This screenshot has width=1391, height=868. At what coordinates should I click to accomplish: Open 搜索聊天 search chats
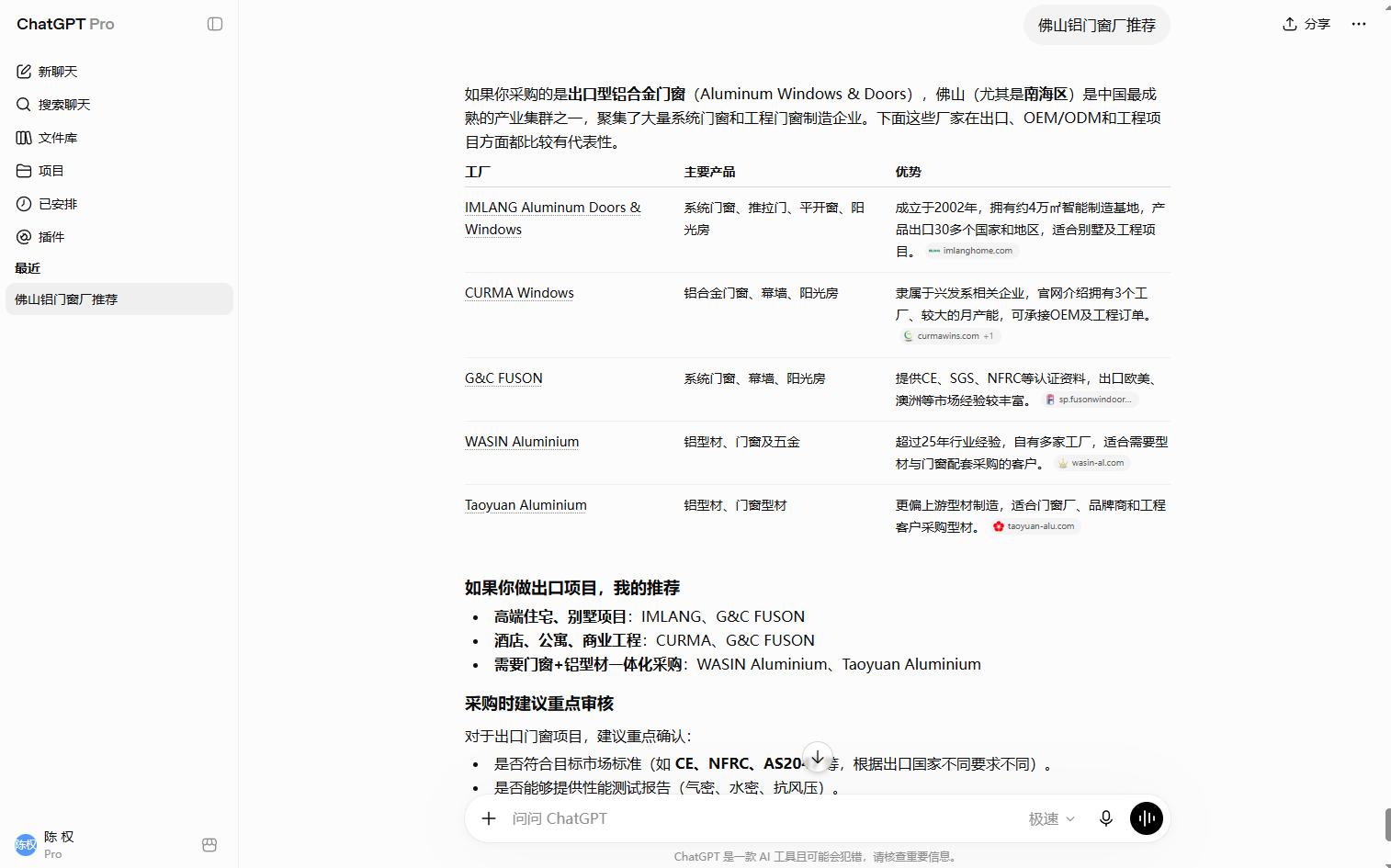point(119,105)
